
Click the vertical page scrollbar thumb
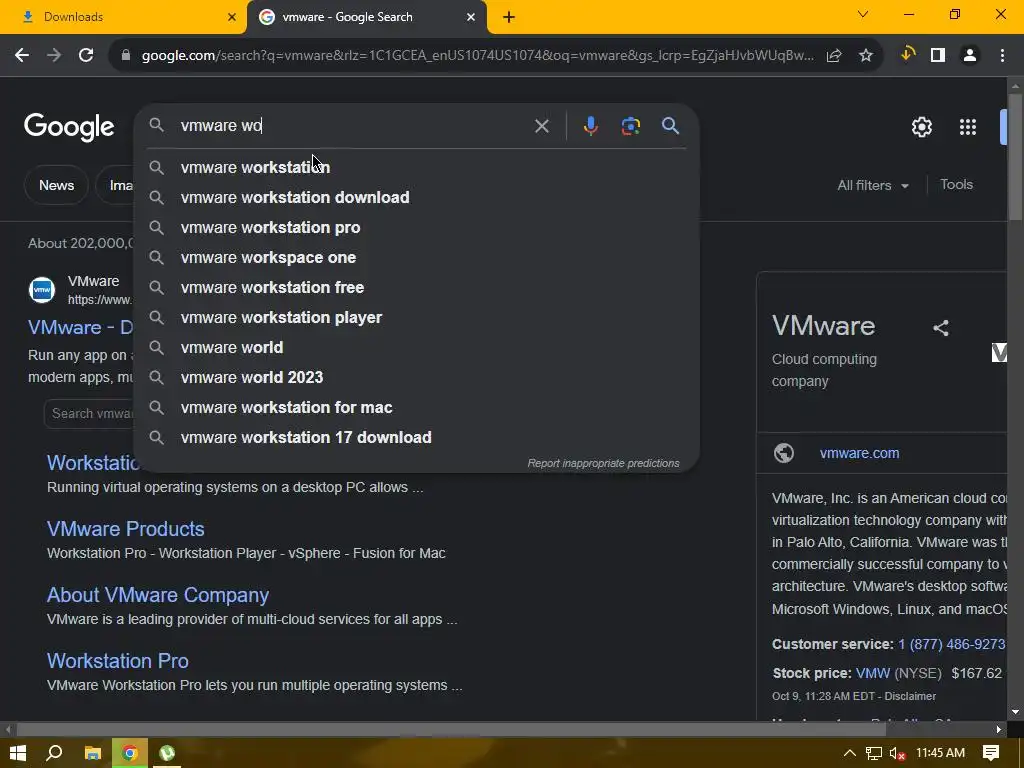[x=1015, y=157]
